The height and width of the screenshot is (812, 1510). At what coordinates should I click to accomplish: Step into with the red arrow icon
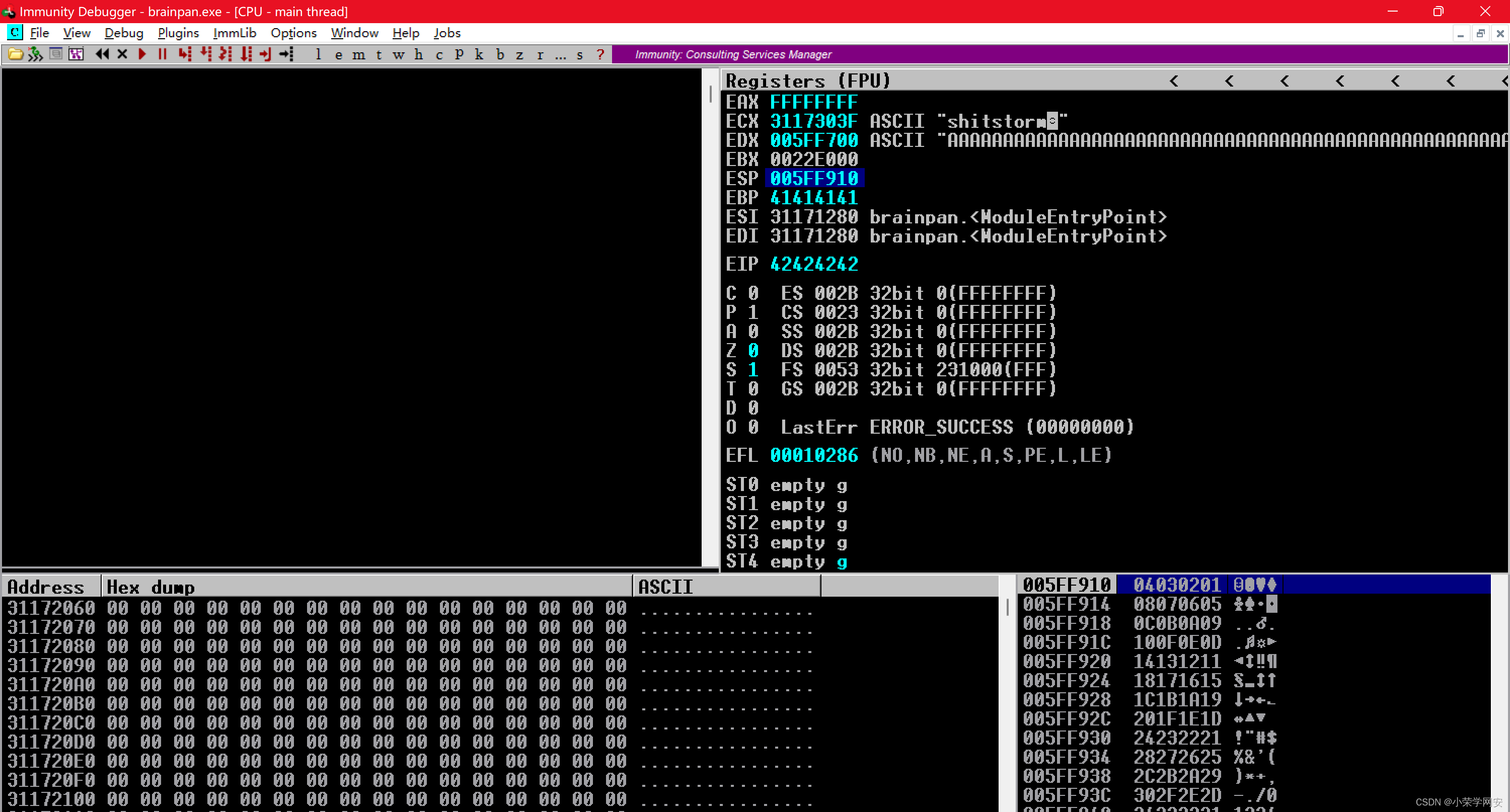pyautogui.click(x=185, y=54)
